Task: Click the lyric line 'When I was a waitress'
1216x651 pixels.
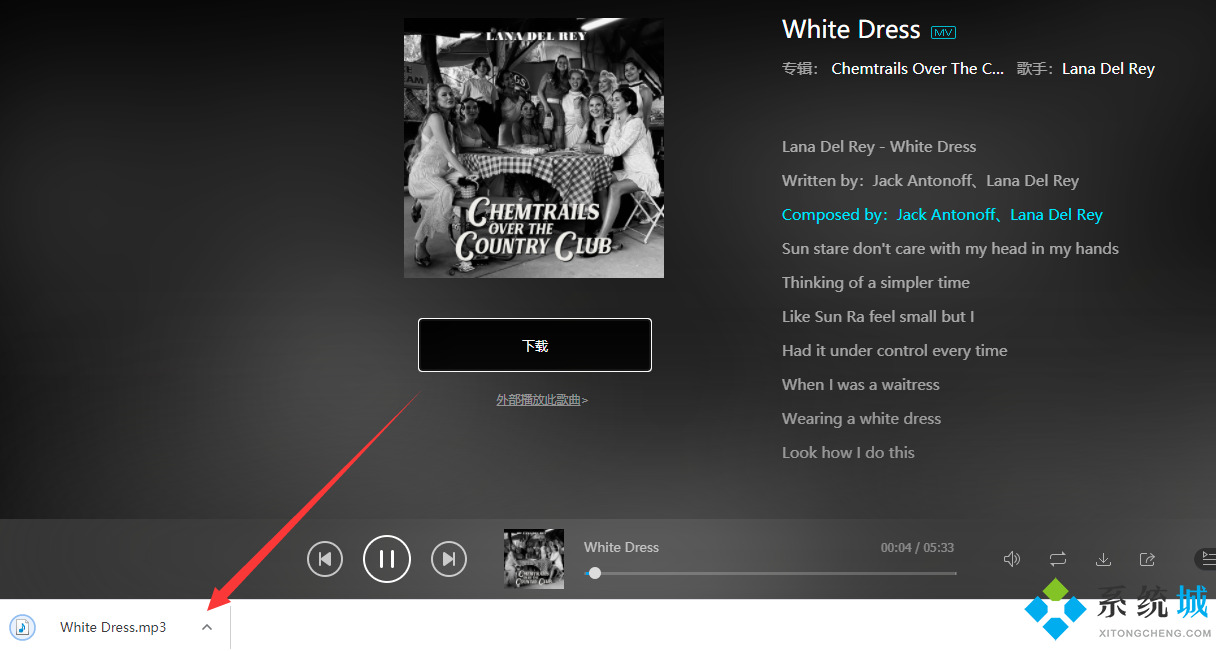Action: pyautogui.click(x=860, y=385)
